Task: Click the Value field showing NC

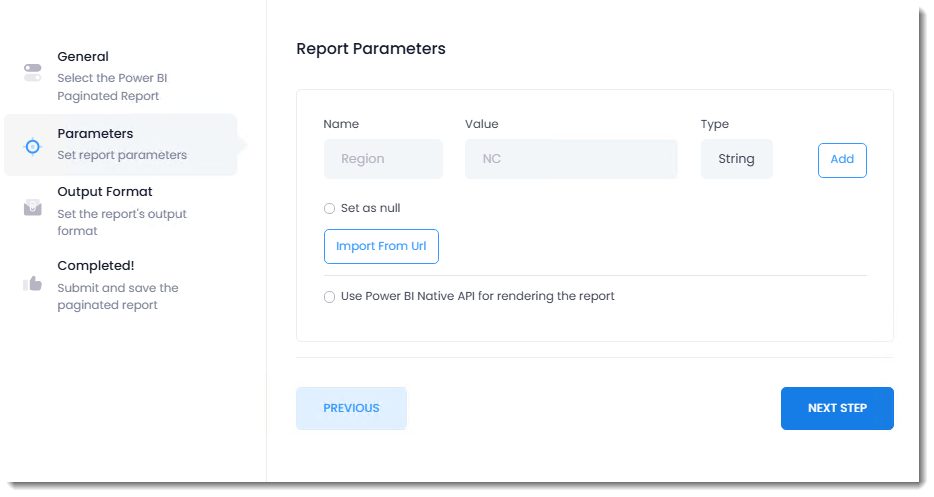Action: [571, 159]
